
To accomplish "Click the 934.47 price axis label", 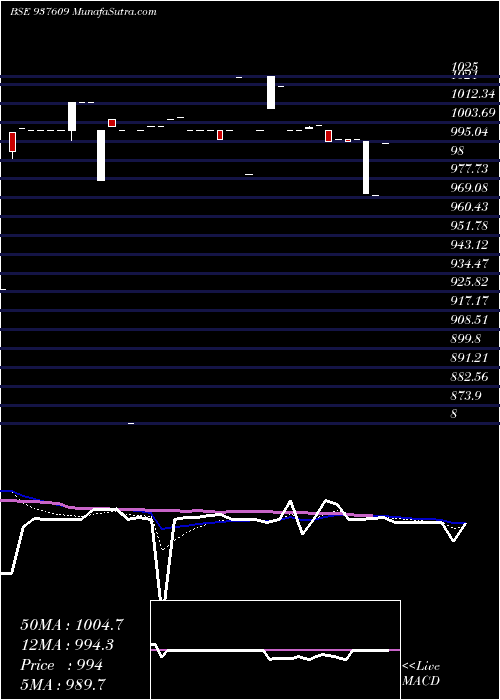I will point(470,264).
